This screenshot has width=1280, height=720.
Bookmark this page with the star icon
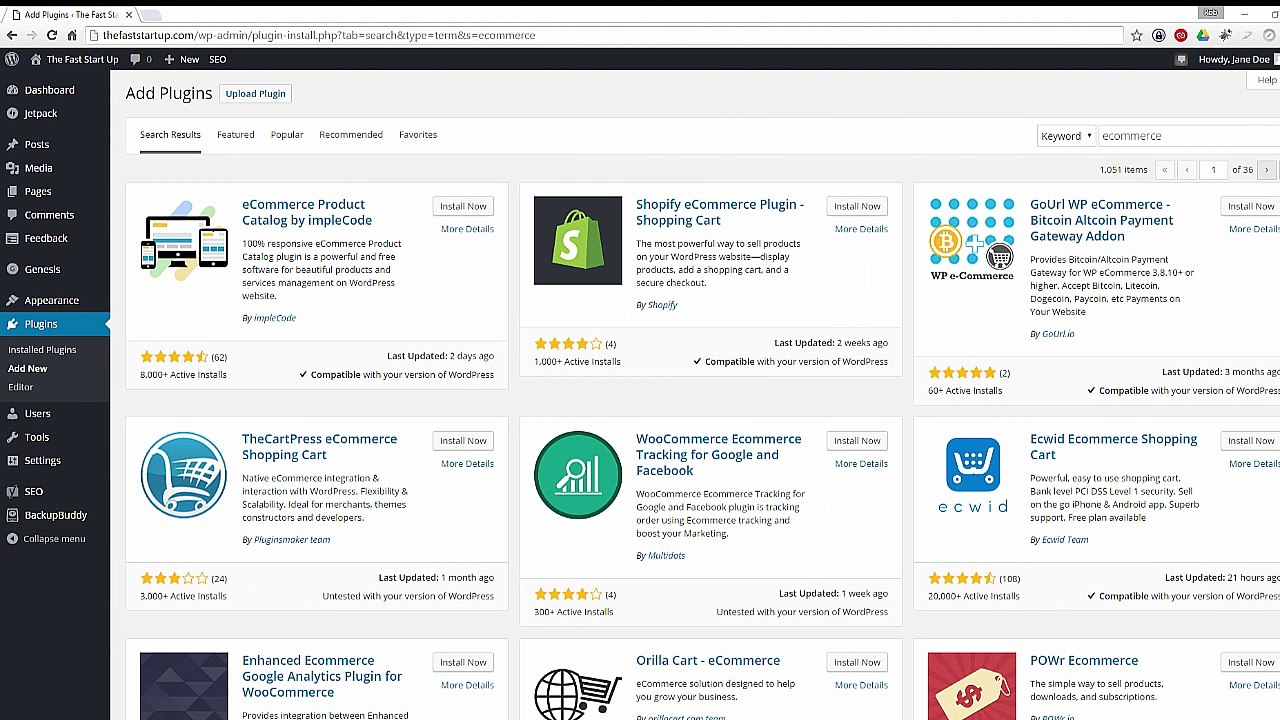1136,35
